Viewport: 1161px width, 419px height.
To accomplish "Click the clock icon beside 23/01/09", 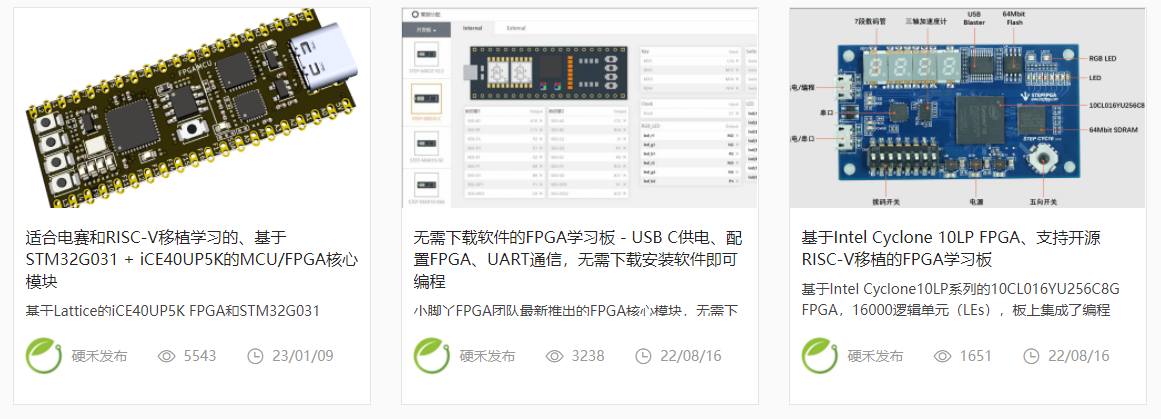I will tap(255, 356).
